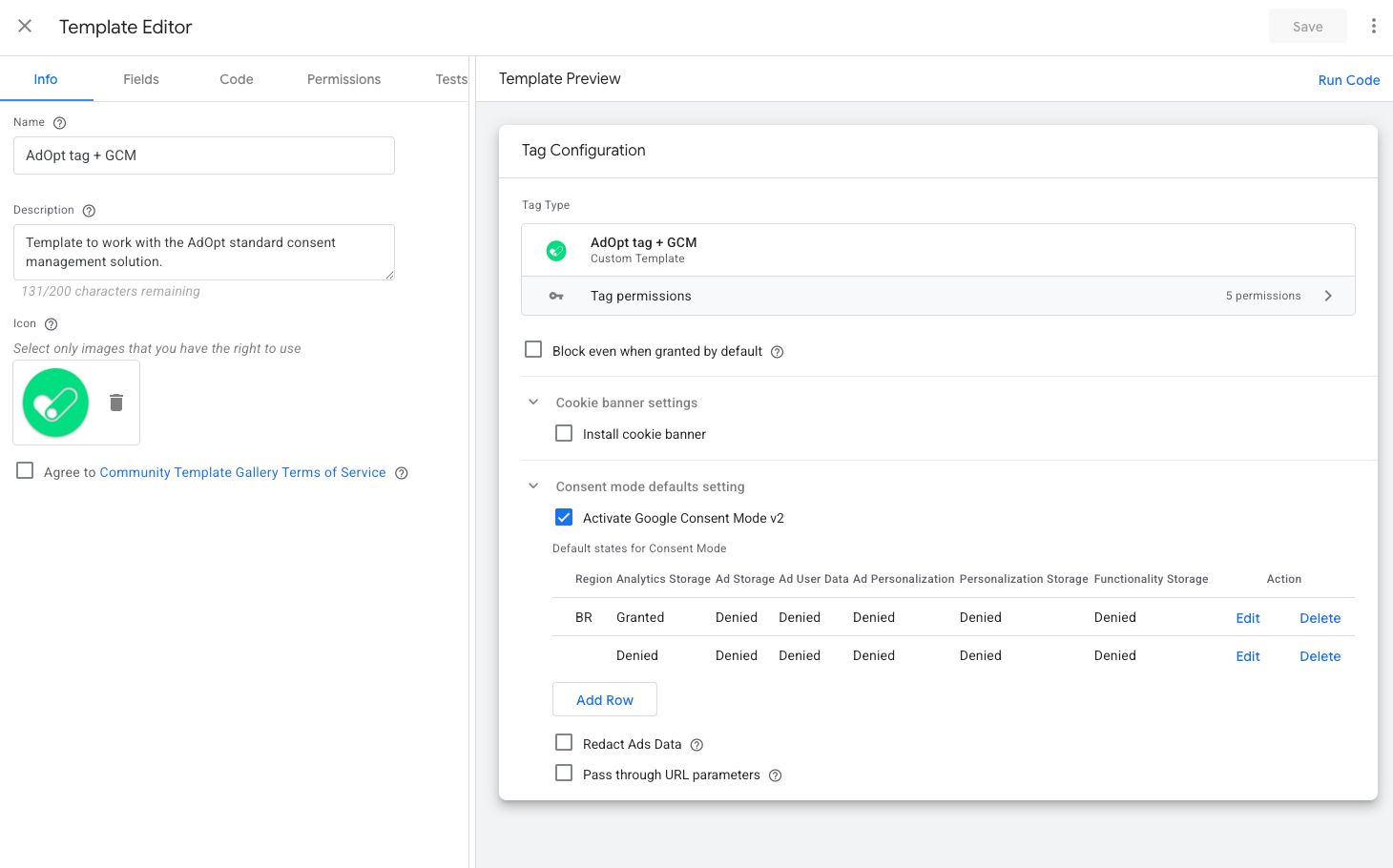Open the Permissions tab
Image resolution: width=1393 pixels, height=868 pixels.
pyautogui.click(x=343, y=79)
